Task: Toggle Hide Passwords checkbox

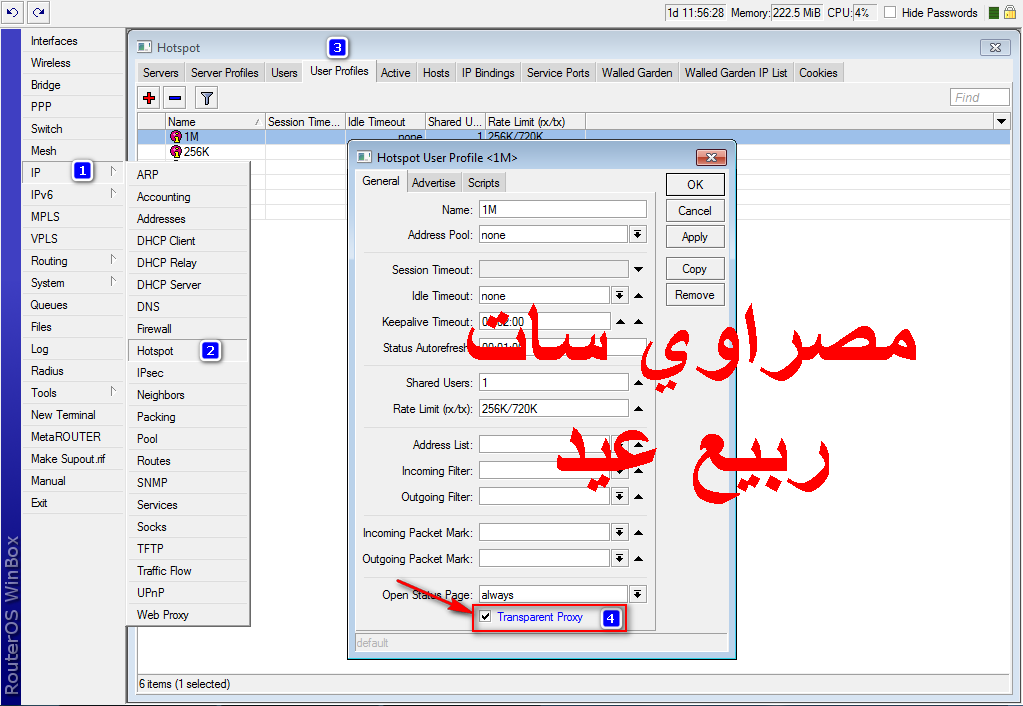Action: click(890, 12)
